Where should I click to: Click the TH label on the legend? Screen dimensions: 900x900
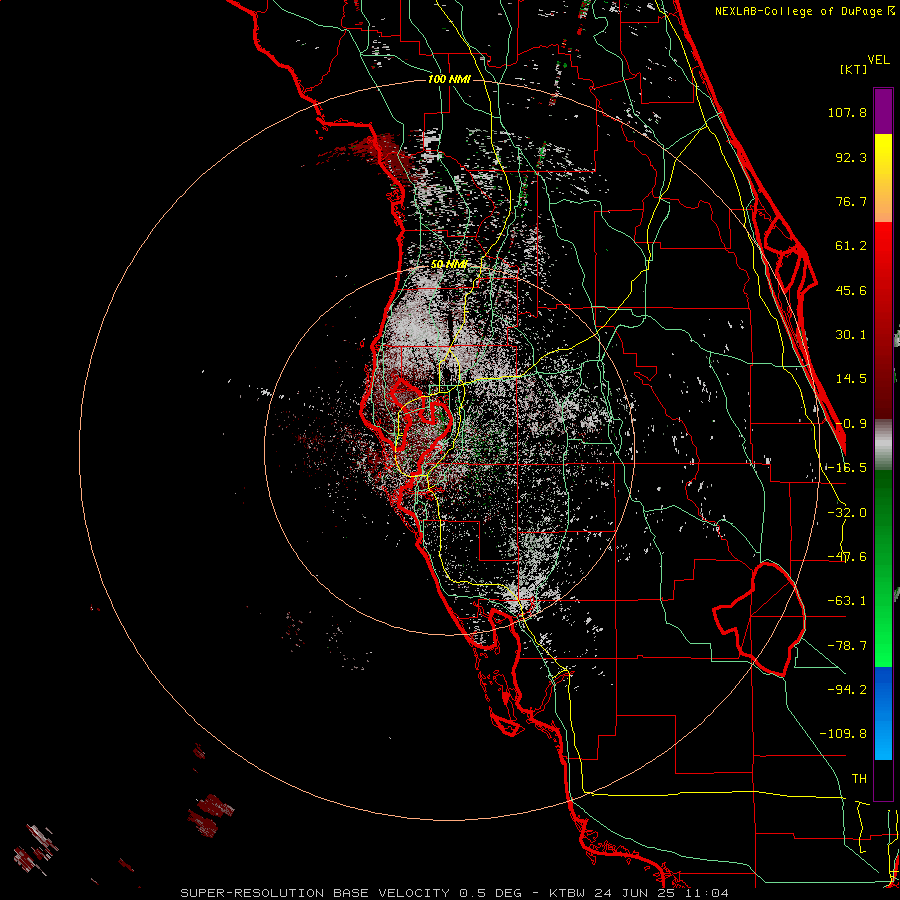coord(859,778)
